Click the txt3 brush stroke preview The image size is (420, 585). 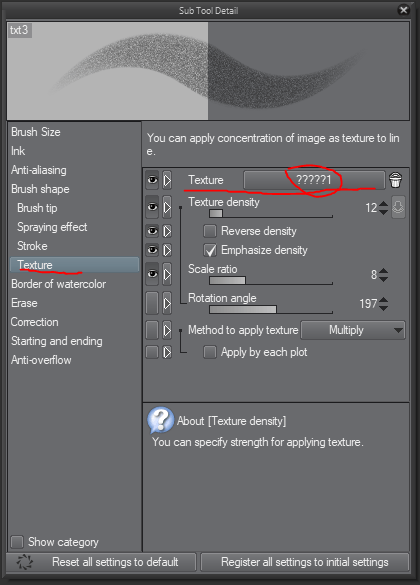pos(208,71)
